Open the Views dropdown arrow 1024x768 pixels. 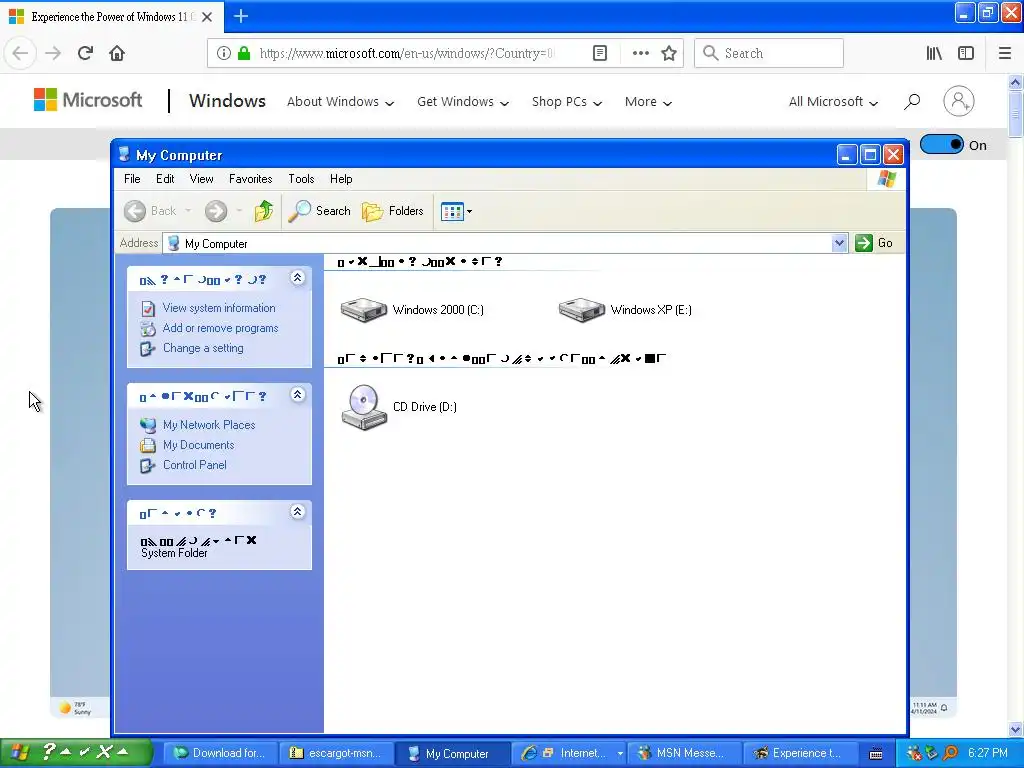point(469,211)
